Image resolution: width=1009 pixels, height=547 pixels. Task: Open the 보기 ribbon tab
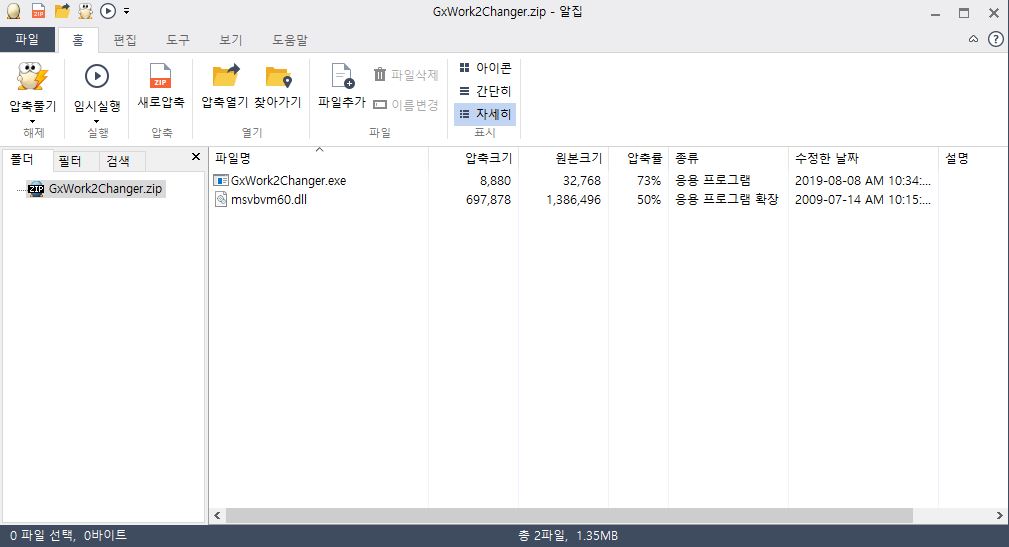[x=230, y=40]
